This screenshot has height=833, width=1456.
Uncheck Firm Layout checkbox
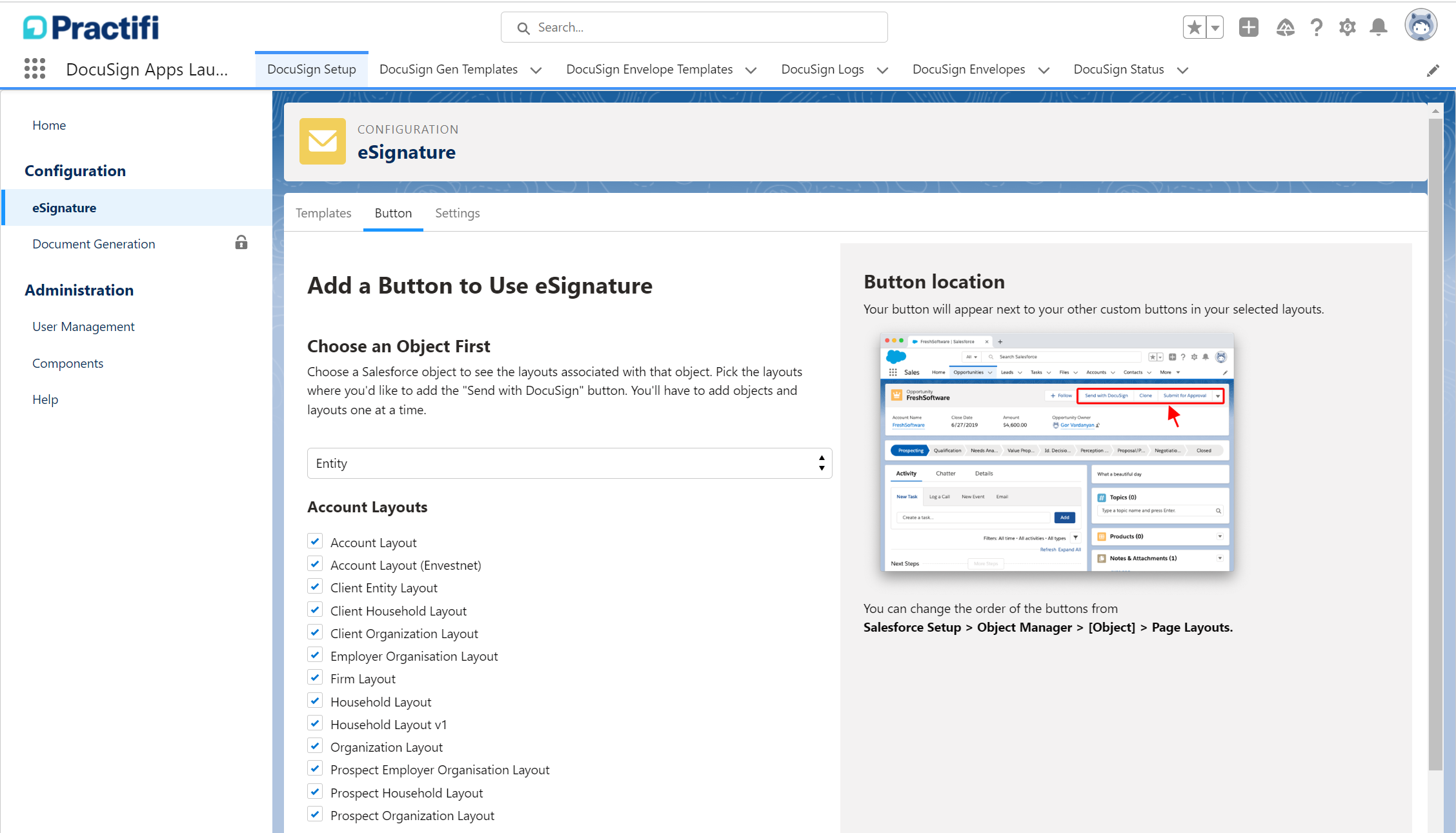tap(315, 677)
